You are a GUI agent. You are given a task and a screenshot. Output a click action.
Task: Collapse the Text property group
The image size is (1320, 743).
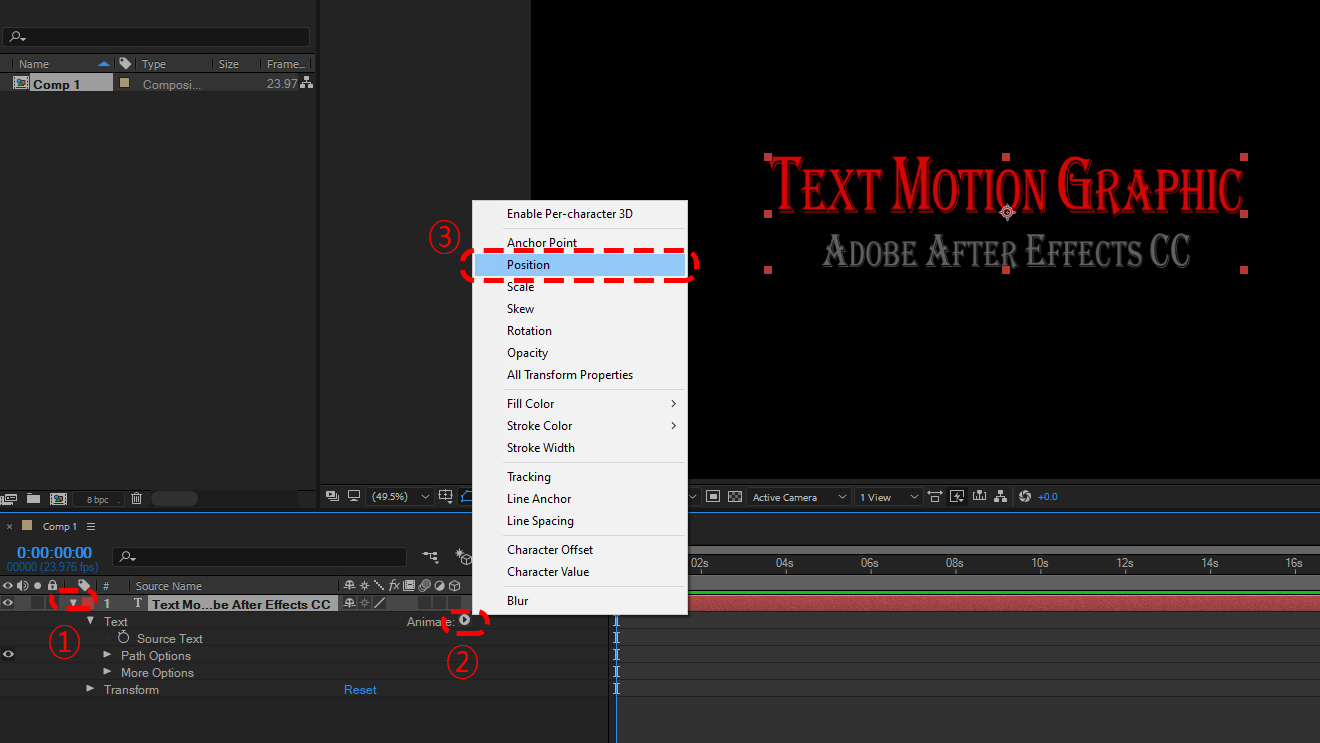tap(90, 621)
